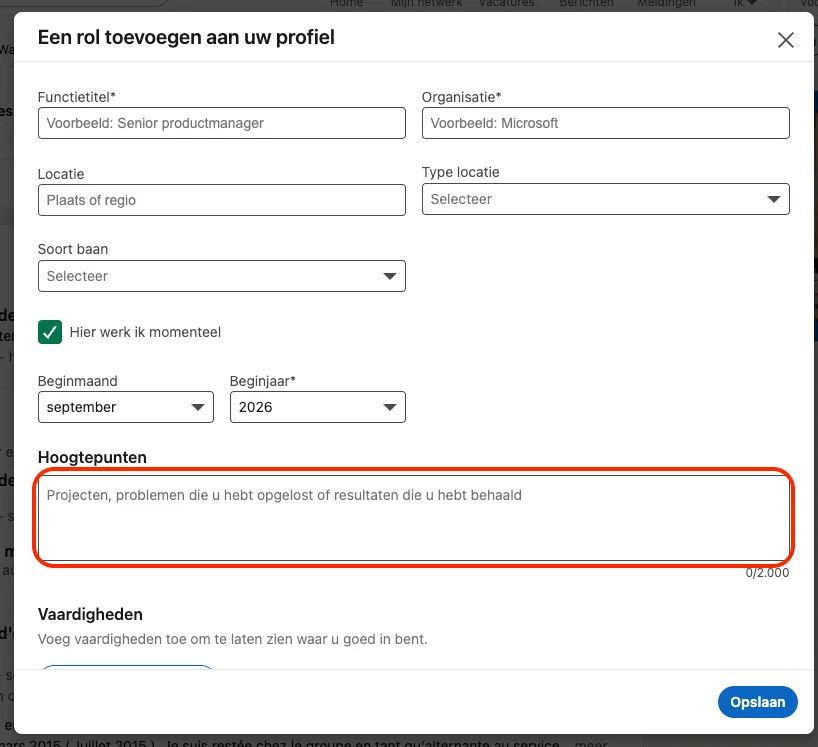Close the 'Een rol toevoegen' dialog
This screenshot has width=818, height=747.
coord(786,40)
